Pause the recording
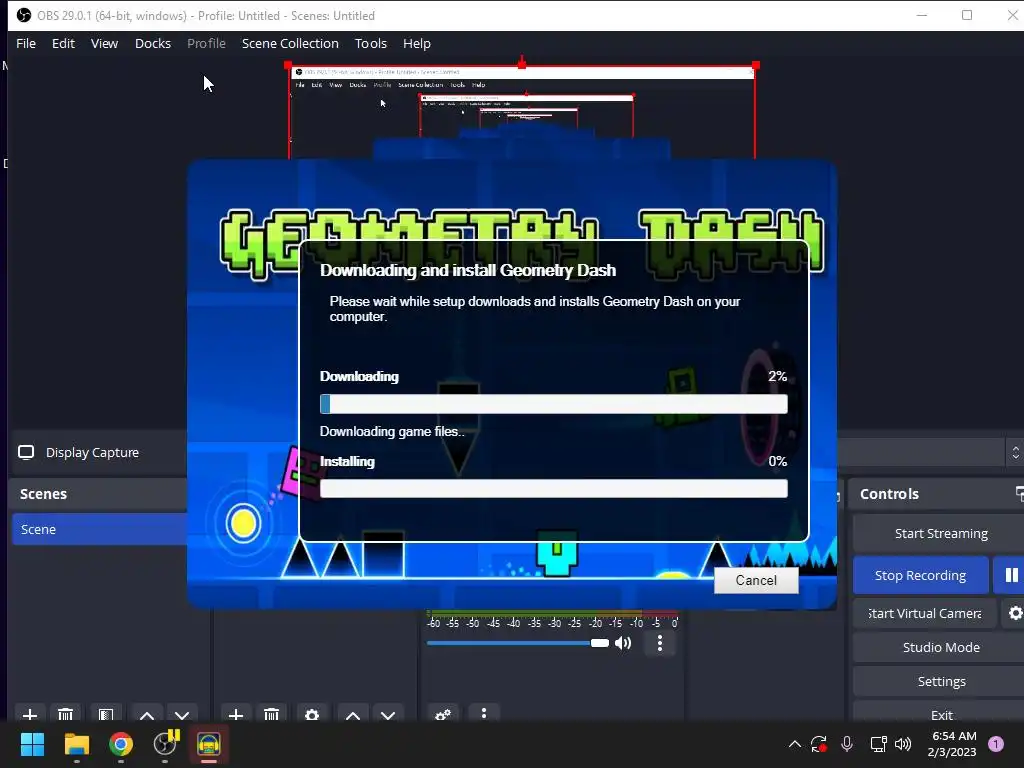 (1011, 575)
